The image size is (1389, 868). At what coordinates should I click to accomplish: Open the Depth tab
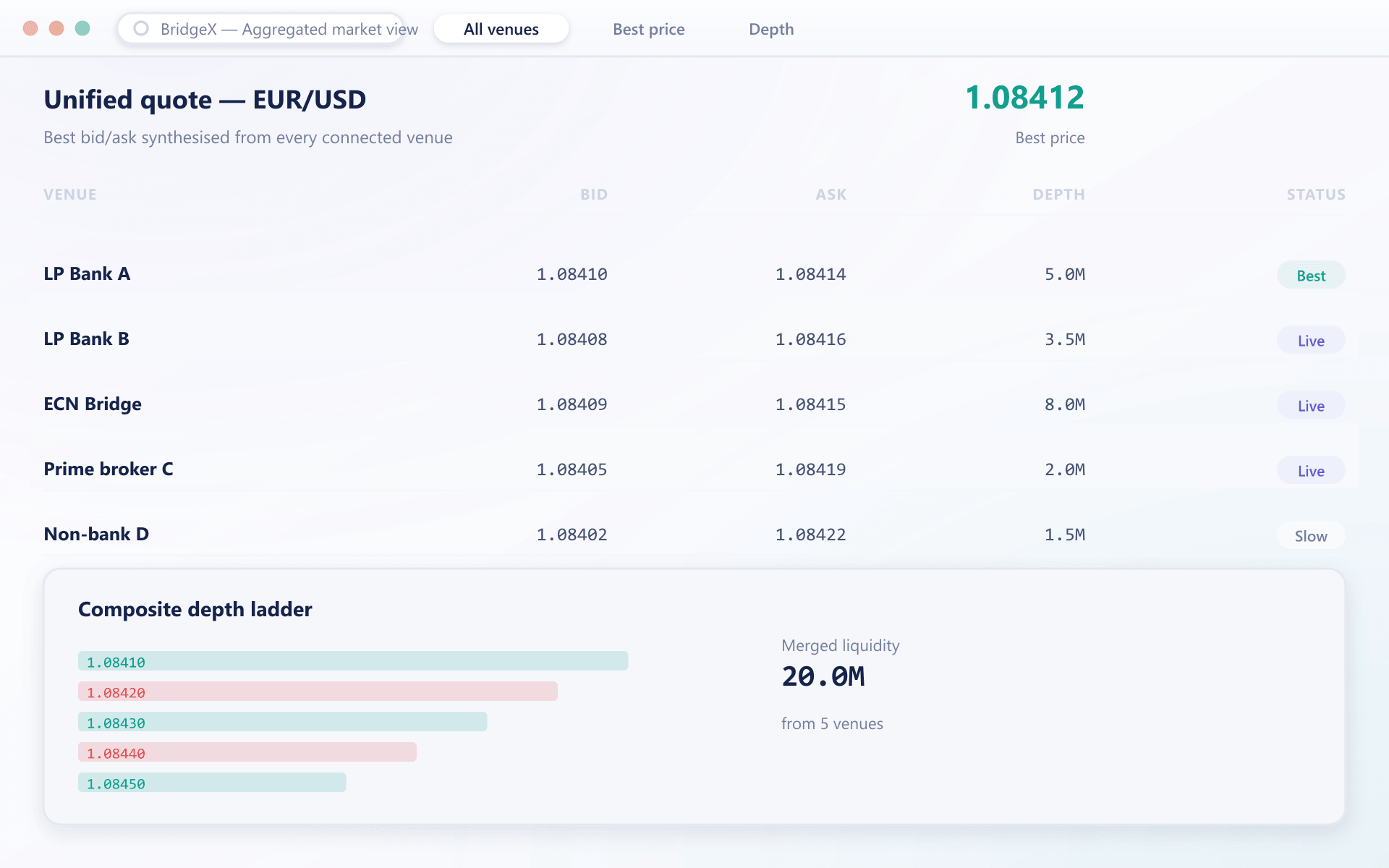771,29
